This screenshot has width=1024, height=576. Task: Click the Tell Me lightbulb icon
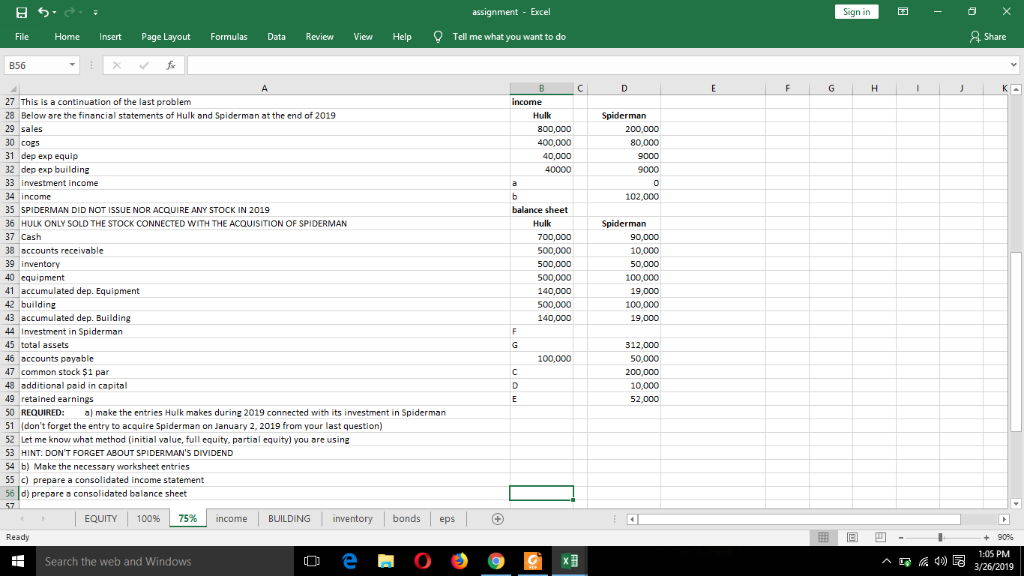pyautogui.click(x=436, y=36)
